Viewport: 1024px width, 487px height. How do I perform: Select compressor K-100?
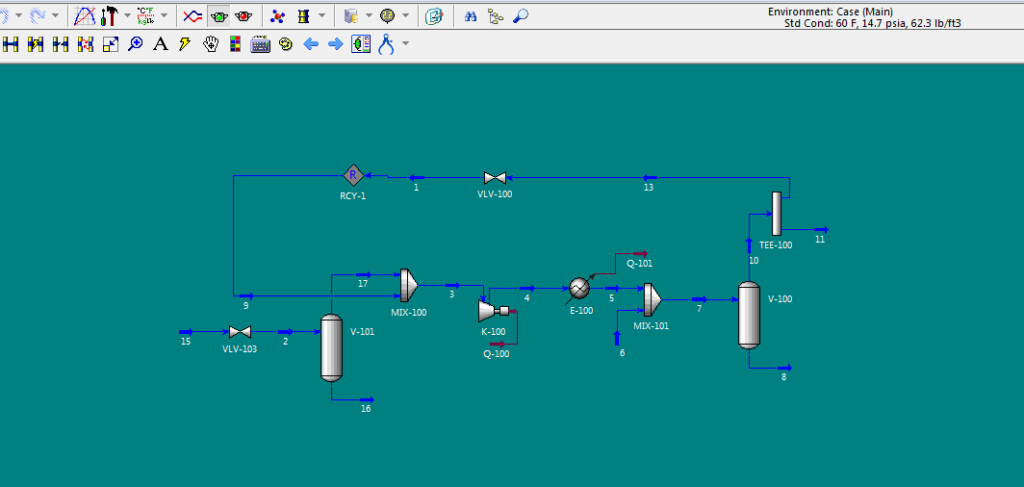[493, 310]
